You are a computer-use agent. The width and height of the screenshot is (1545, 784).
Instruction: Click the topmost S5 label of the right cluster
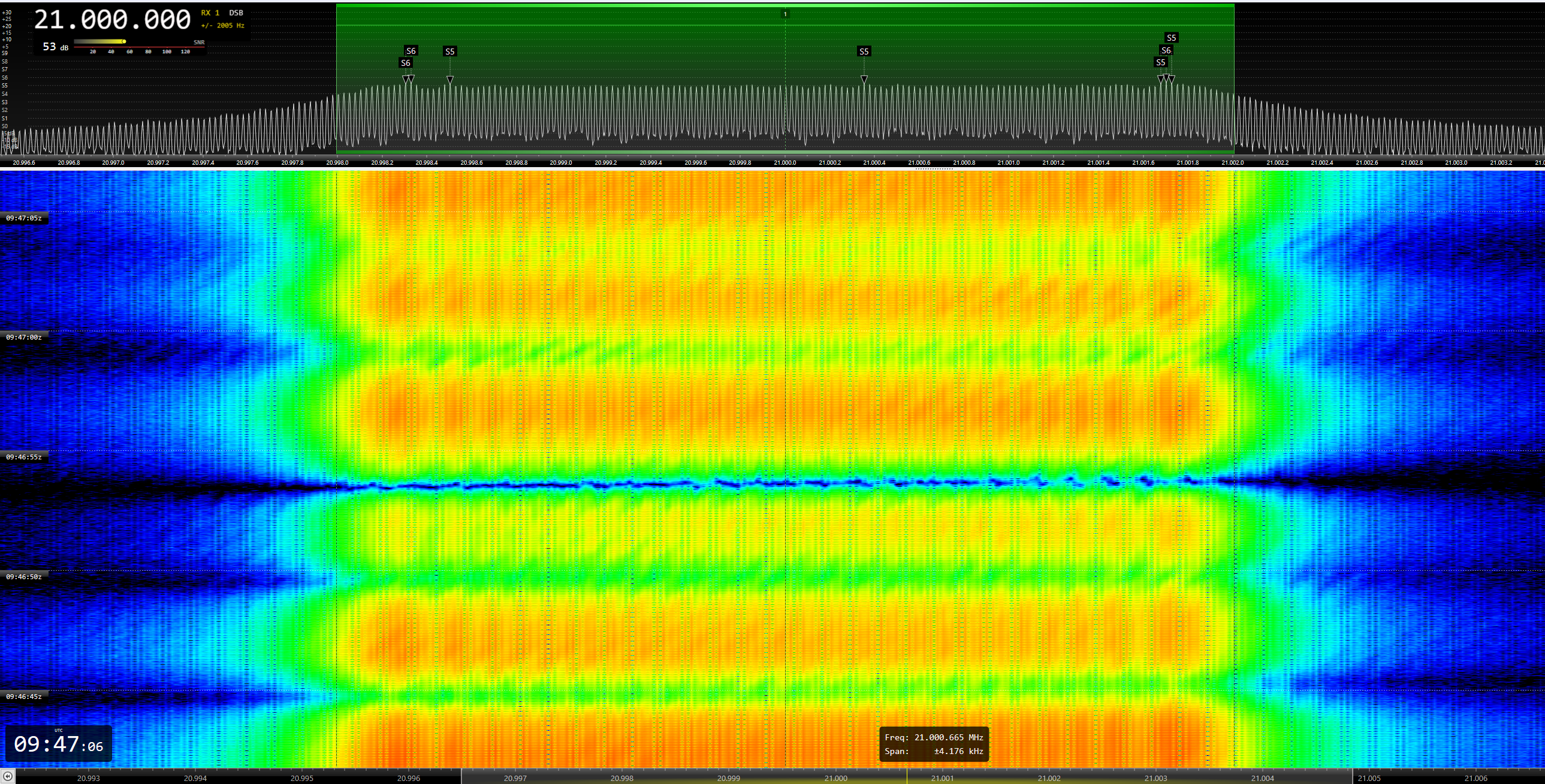coord(1171,38)
